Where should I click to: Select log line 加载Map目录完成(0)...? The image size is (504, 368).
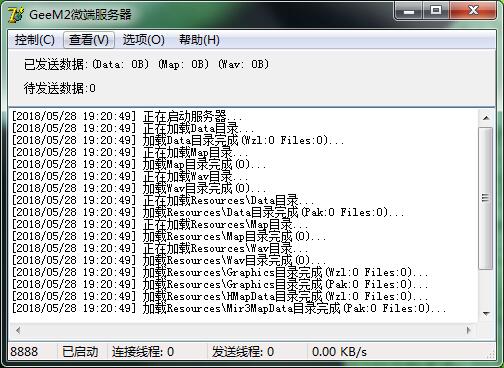pyautogui.click(x=139, y=164)
